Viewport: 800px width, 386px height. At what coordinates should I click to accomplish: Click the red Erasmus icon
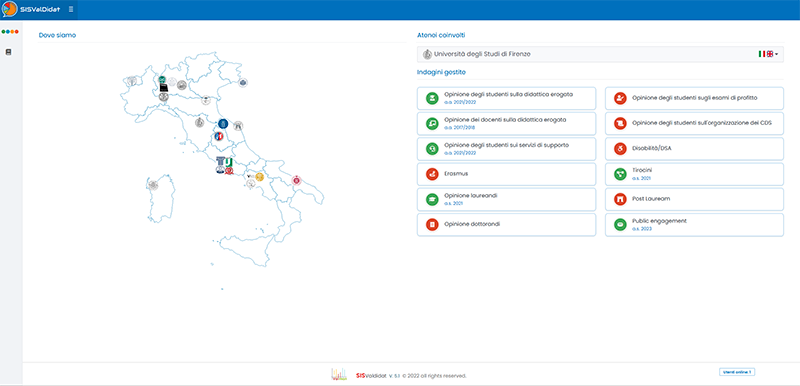point(432,174)
